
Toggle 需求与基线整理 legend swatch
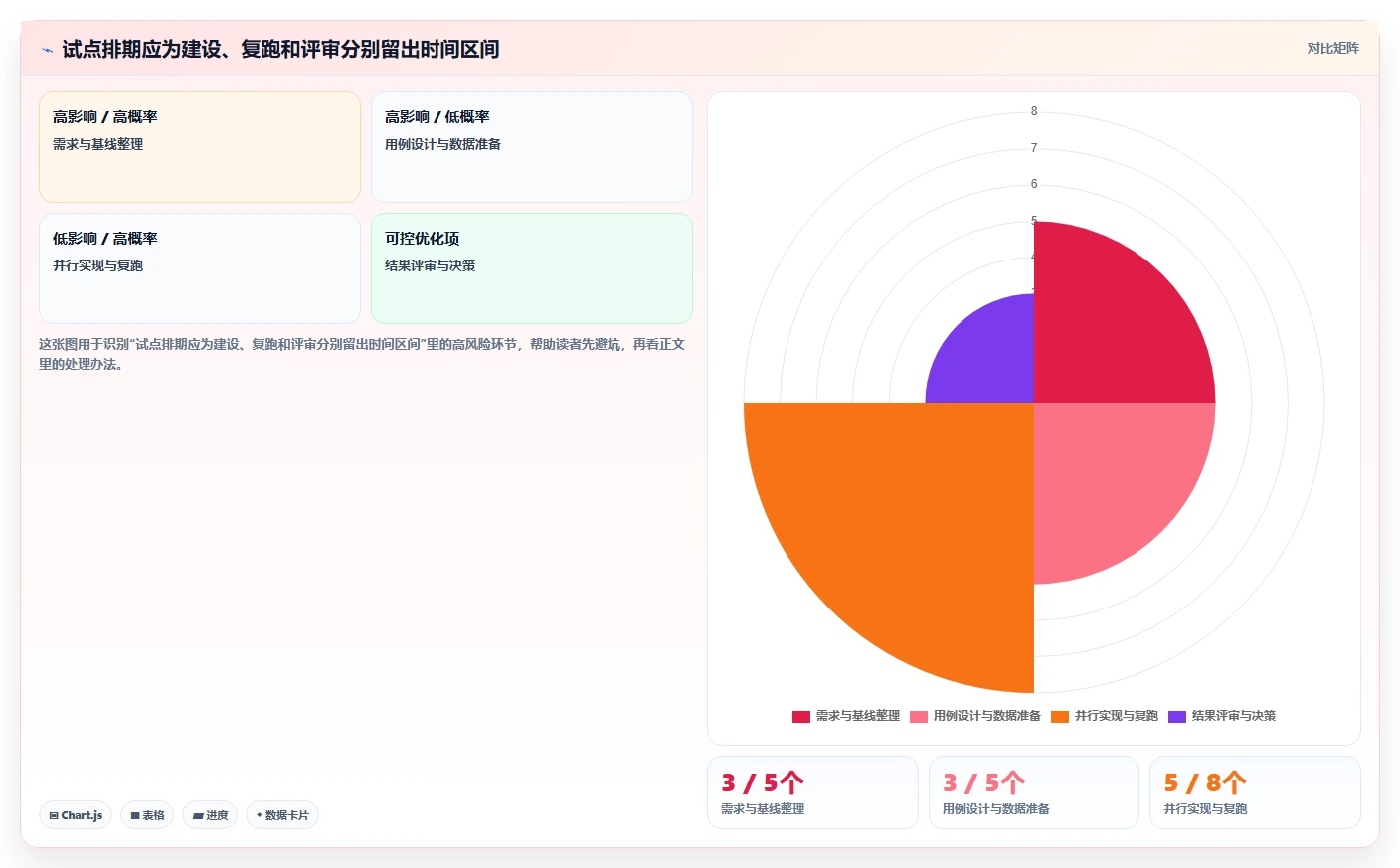(801, 716)
